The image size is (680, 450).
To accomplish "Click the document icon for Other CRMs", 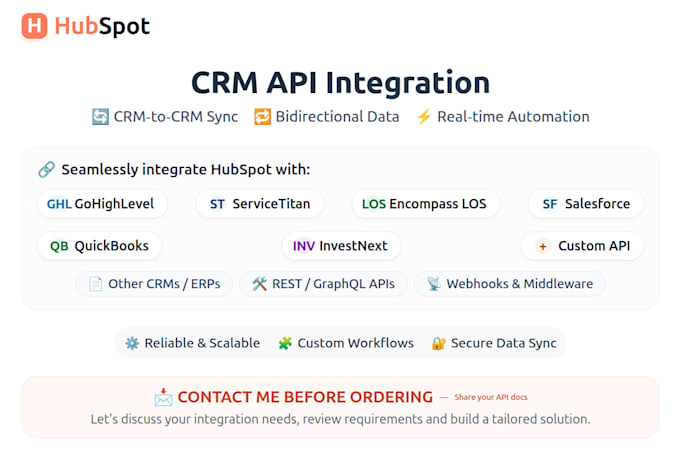I will 95,284.
